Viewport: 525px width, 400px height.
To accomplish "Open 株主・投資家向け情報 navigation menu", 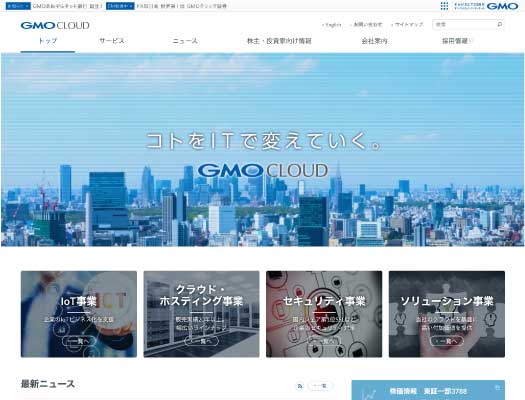I will pyautogui.click(x=279, y=41).
